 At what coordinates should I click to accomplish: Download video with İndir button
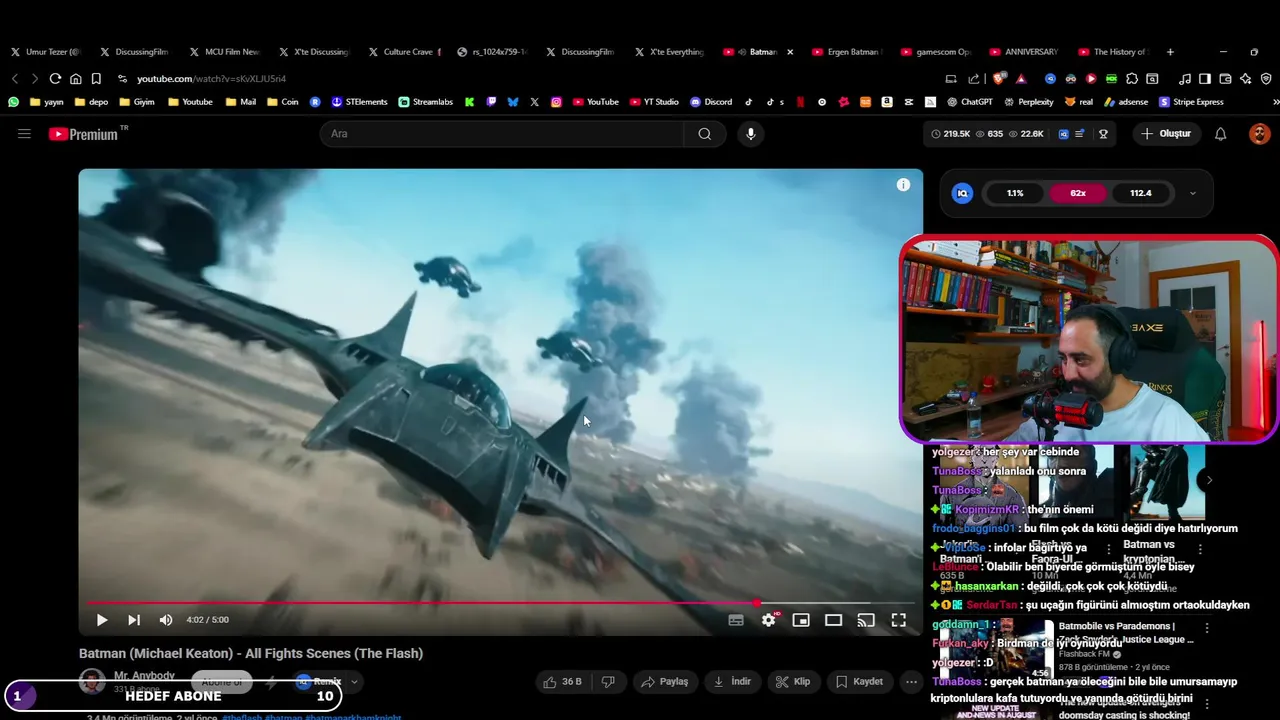point(732,682)
